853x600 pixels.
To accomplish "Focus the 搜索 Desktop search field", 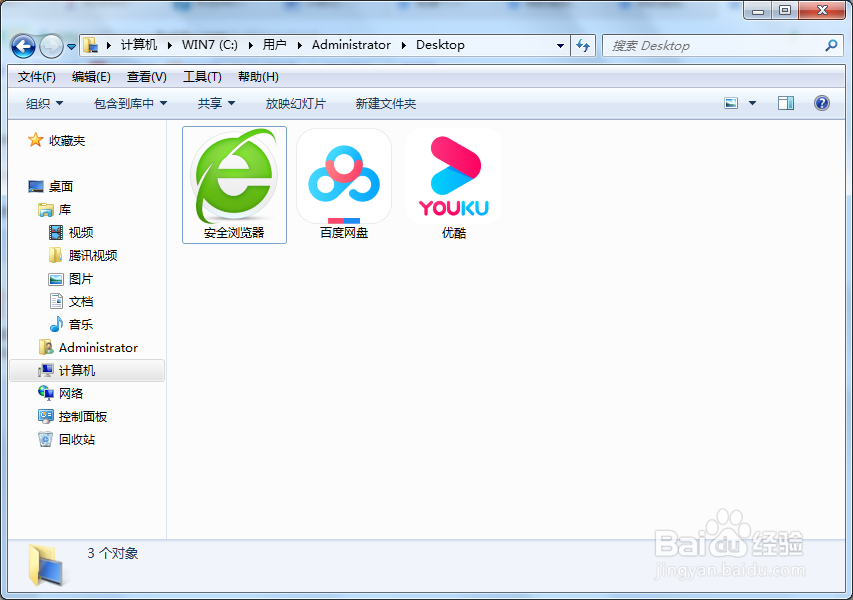I will 723,46.
